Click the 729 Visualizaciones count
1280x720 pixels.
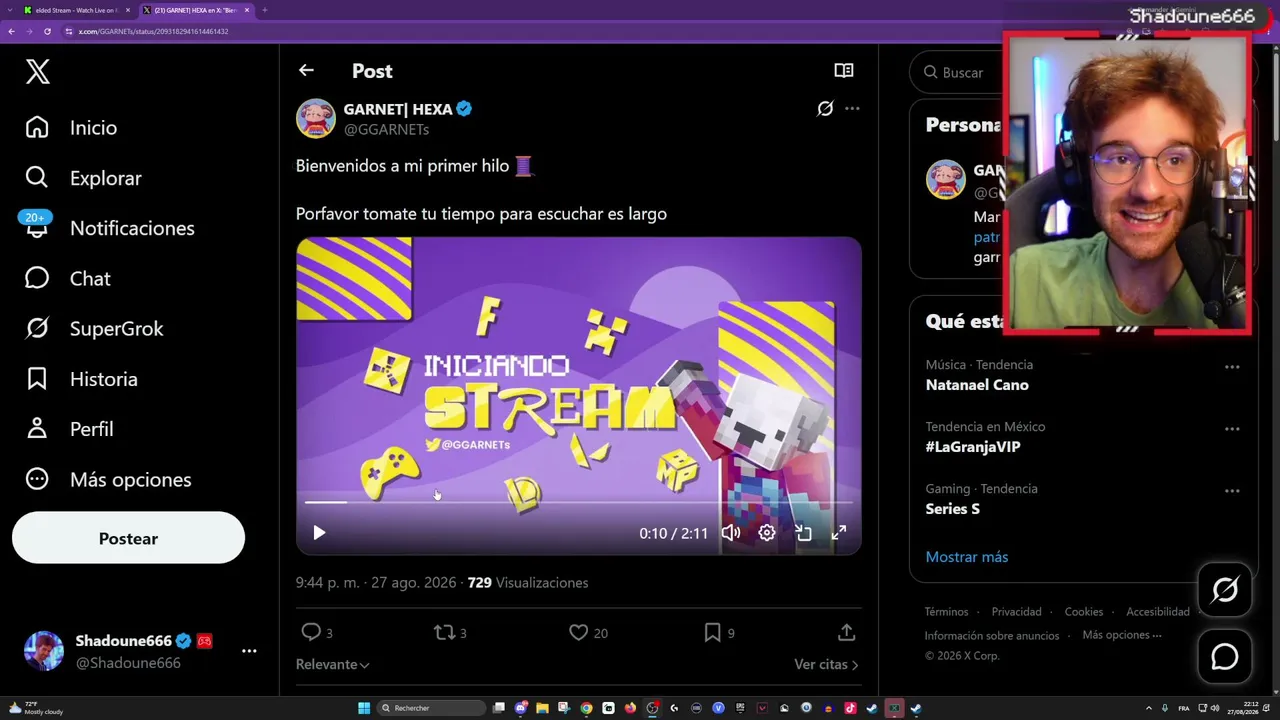coord(528,583)
